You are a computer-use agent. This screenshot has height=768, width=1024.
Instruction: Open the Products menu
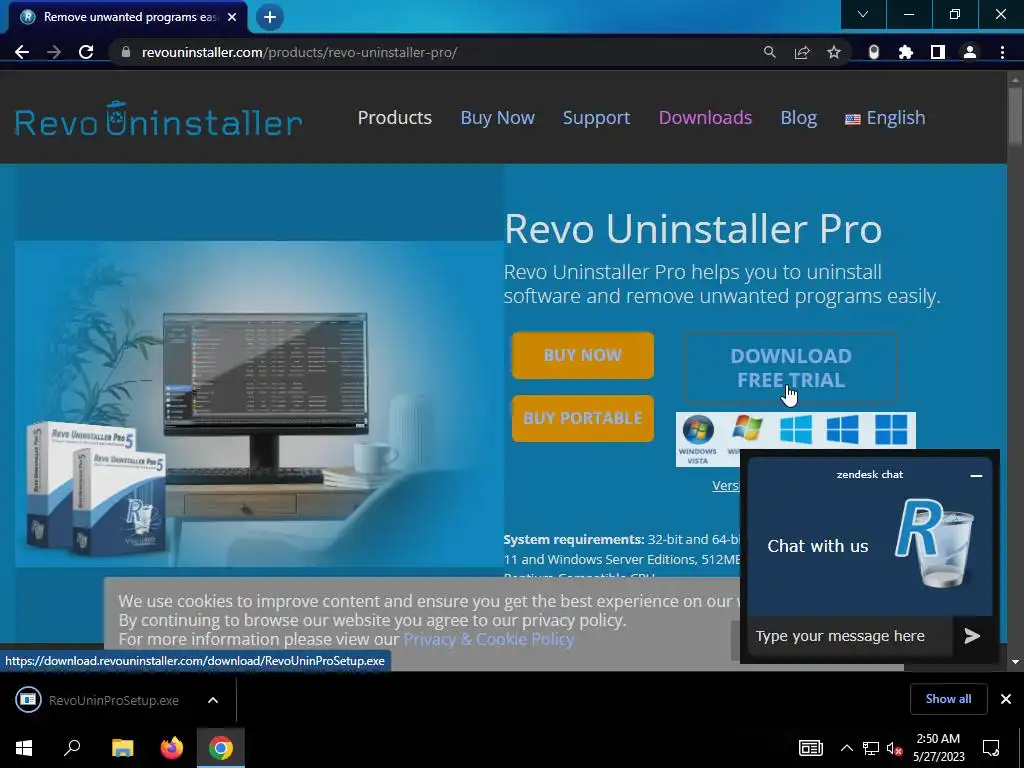pos(394,118)
